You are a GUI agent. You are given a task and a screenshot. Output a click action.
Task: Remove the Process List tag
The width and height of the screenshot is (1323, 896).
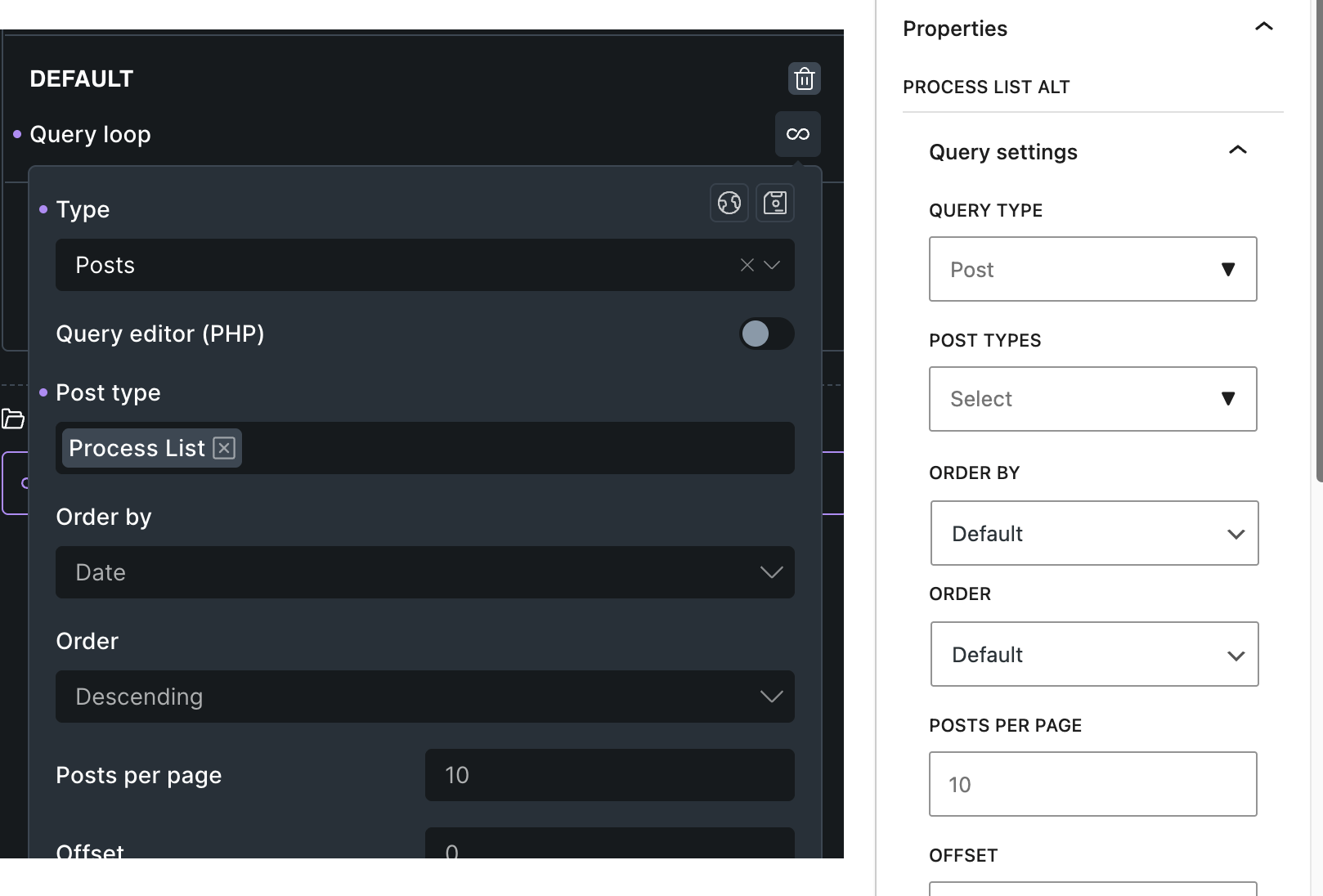(224, 448)
